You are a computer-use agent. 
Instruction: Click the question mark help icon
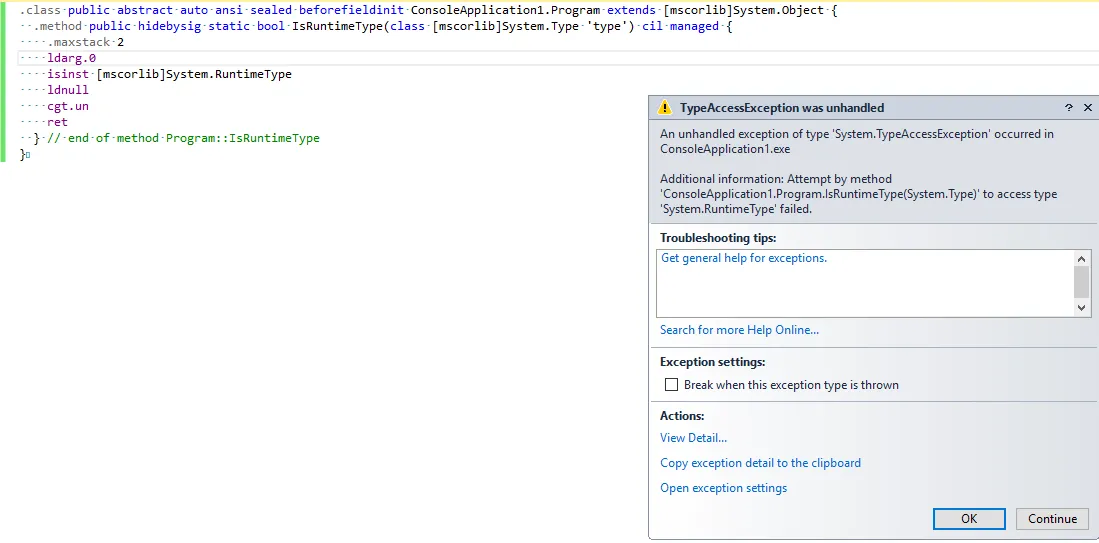[x=1068, y=108]
